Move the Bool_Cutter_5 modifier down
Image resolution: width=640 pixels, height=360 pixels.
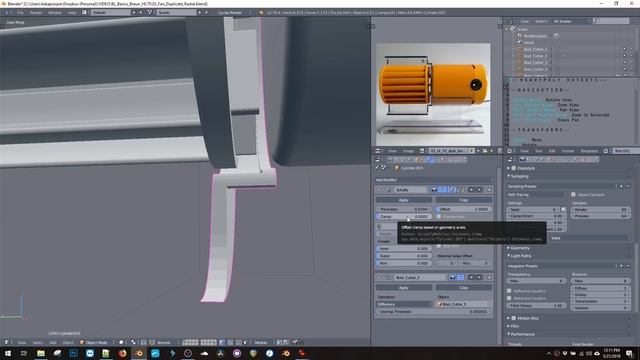click(x=480, y=278)
